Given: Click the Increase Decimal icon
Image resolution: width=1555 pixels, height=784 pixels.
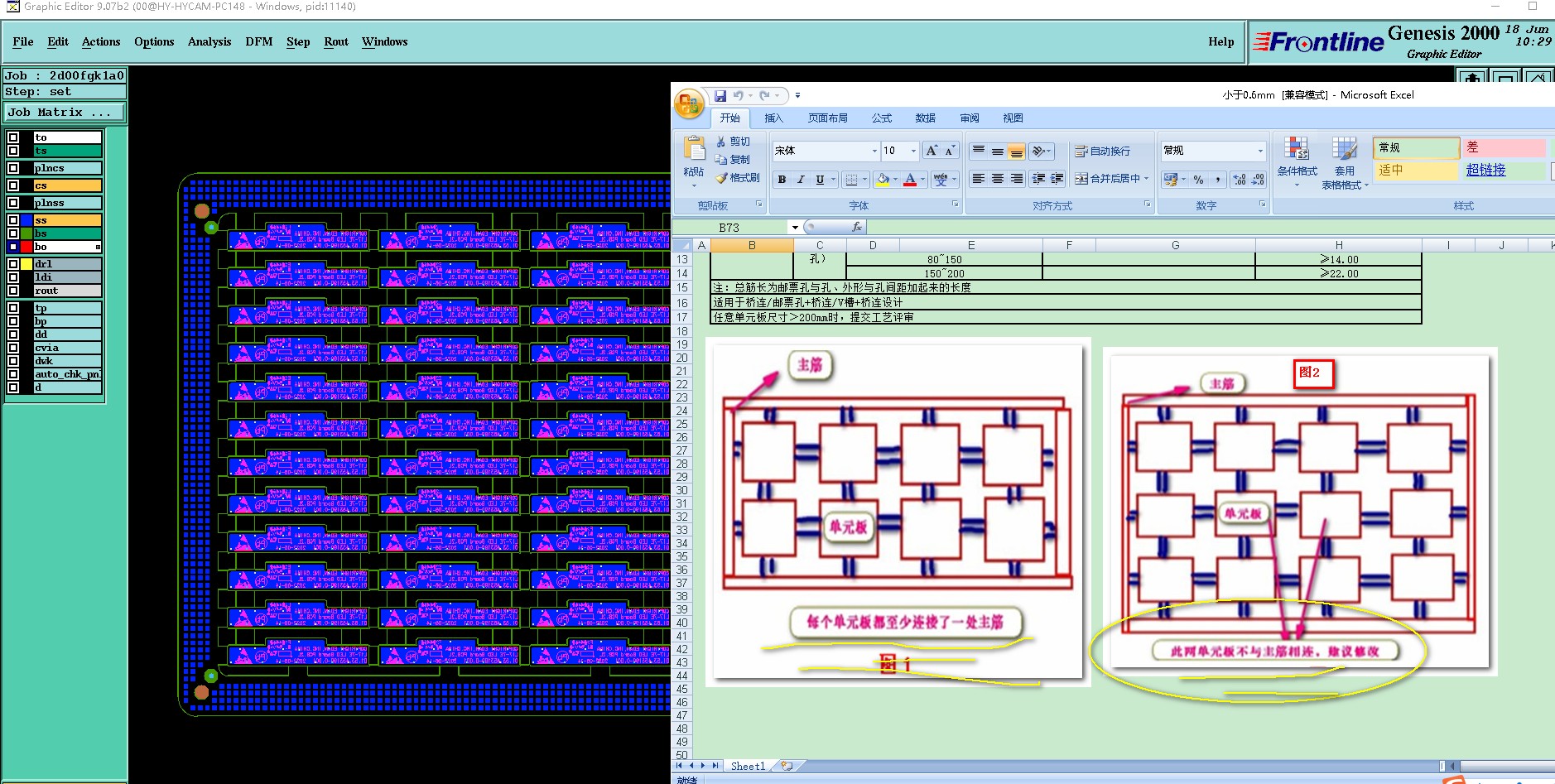Looking at the screenshot, I should click(1240, 180).
